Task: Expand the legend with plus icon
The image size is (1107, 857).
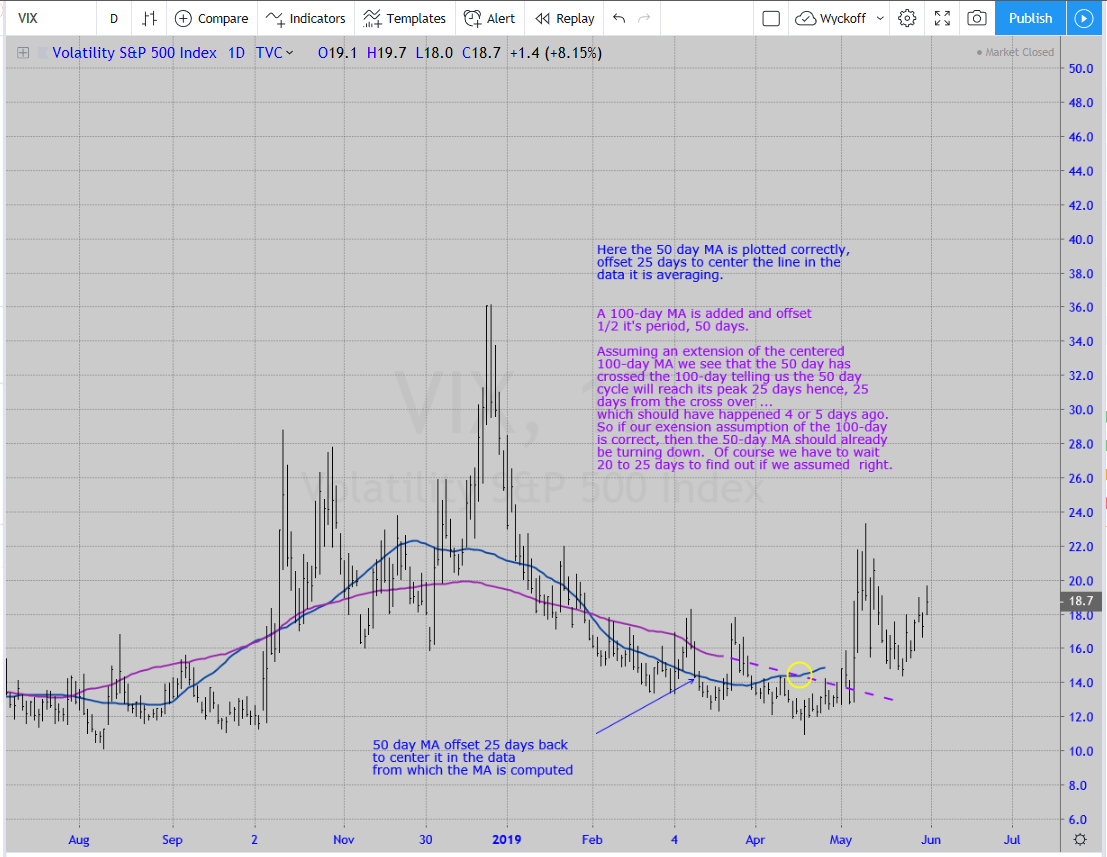Action: coord(23,53)
